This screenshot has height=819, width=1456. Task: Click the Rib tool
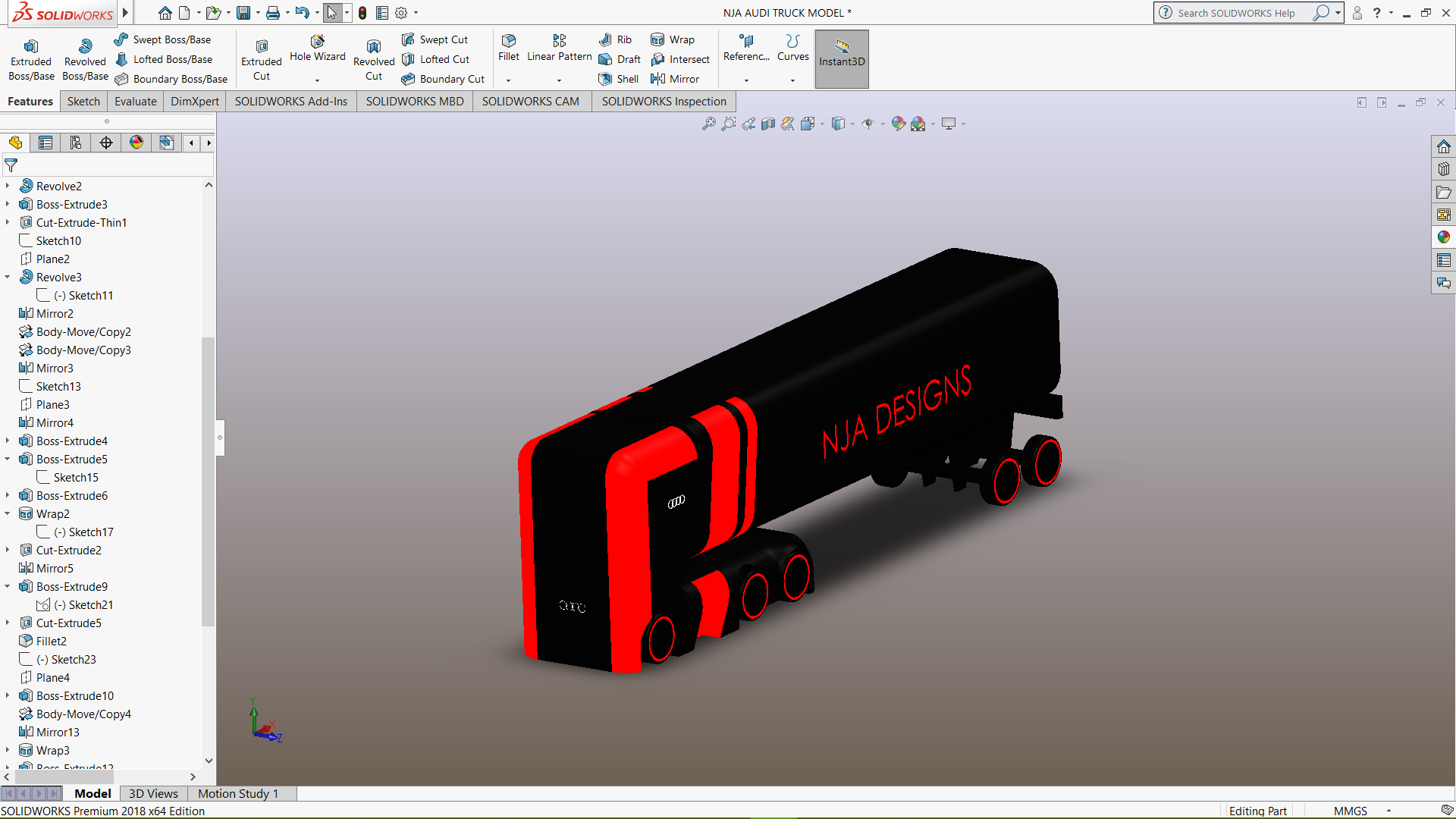click(x=615, y=39)
